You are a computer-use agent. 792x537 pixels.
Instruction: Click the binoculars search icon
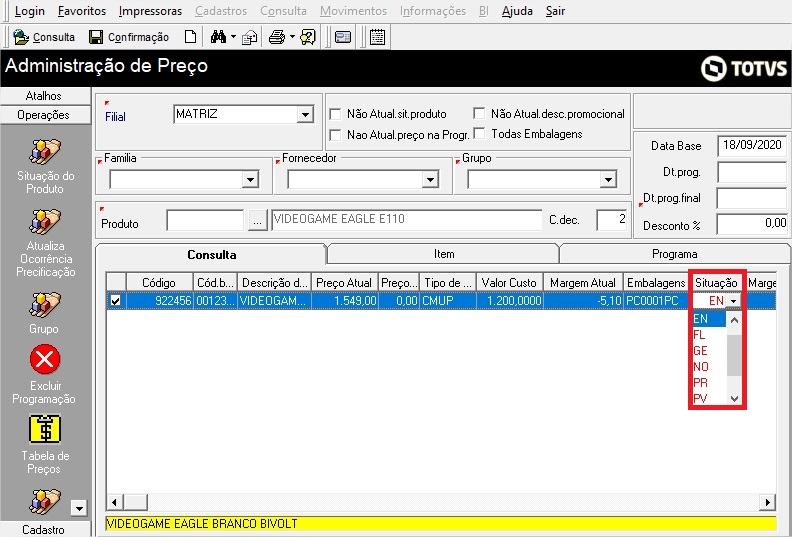[x=218, y=37]
